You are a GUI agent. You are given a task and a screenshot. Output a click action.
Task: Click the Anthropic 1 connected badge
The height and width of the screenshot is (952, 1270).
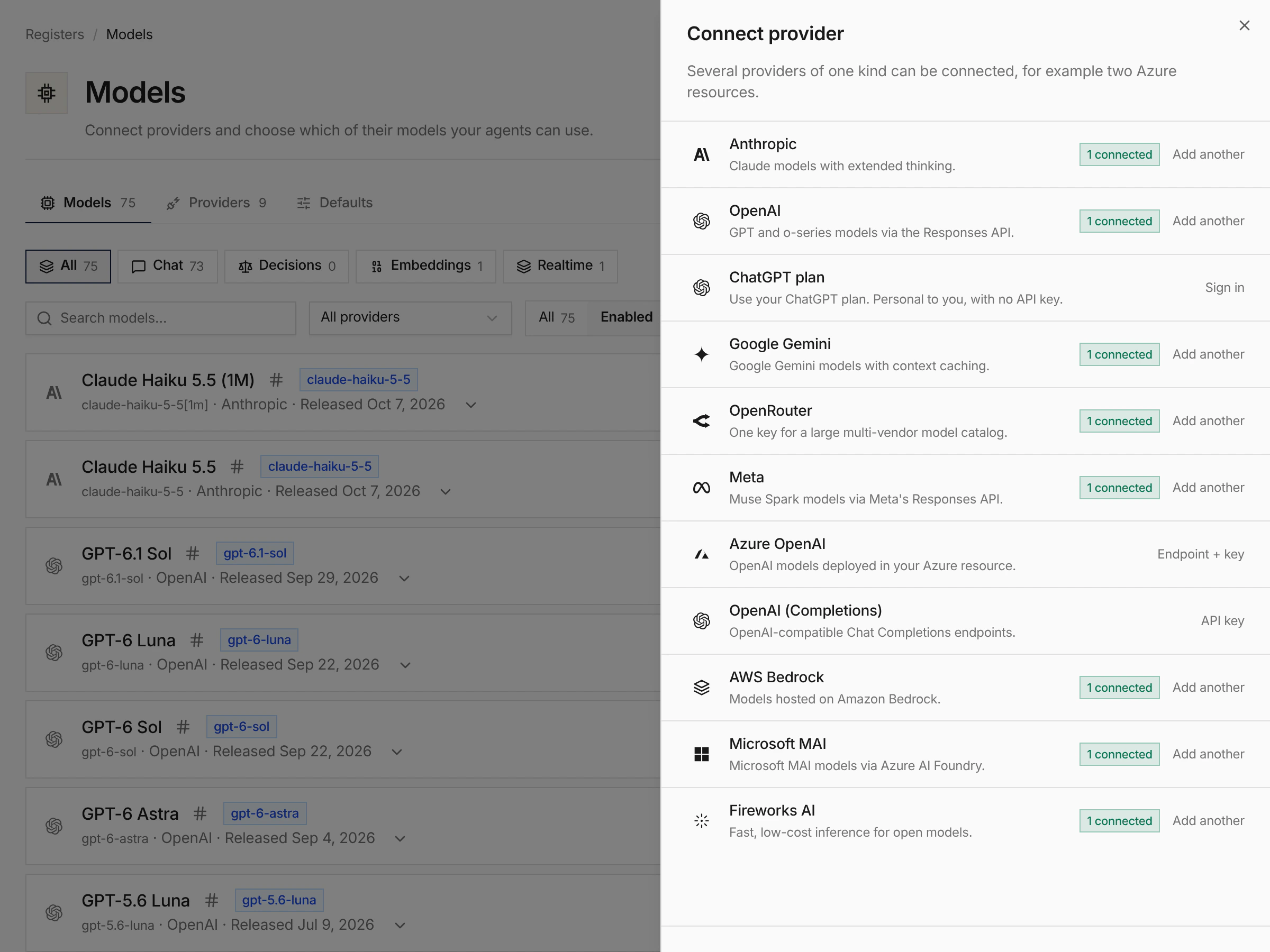[x=1119, y=154]
